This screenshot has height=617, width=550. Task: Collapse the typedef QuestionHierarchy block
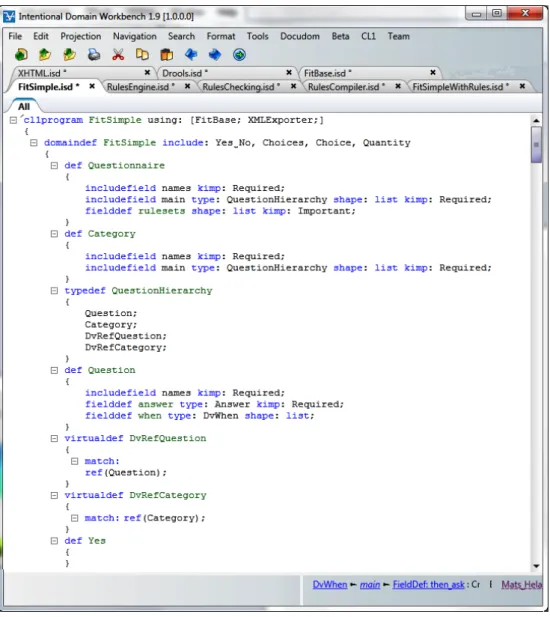tap(54, 291)
